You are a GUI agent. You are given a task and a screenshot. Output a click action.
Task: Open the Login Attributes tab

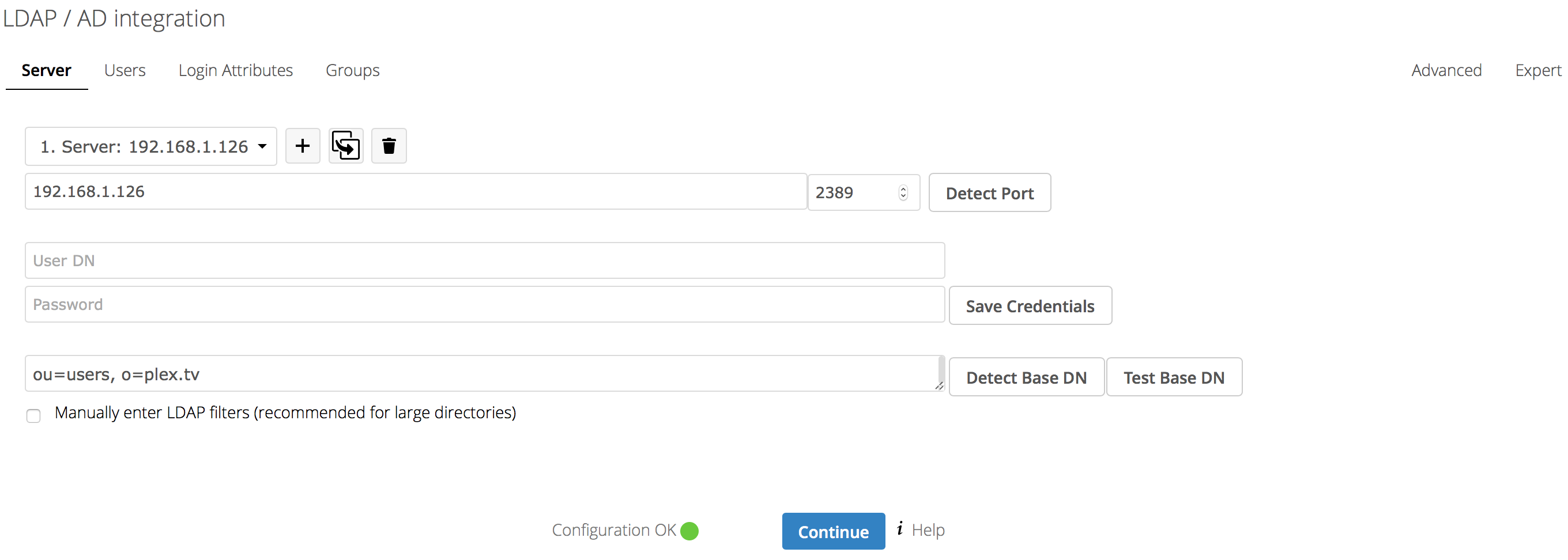pos(236,70)
